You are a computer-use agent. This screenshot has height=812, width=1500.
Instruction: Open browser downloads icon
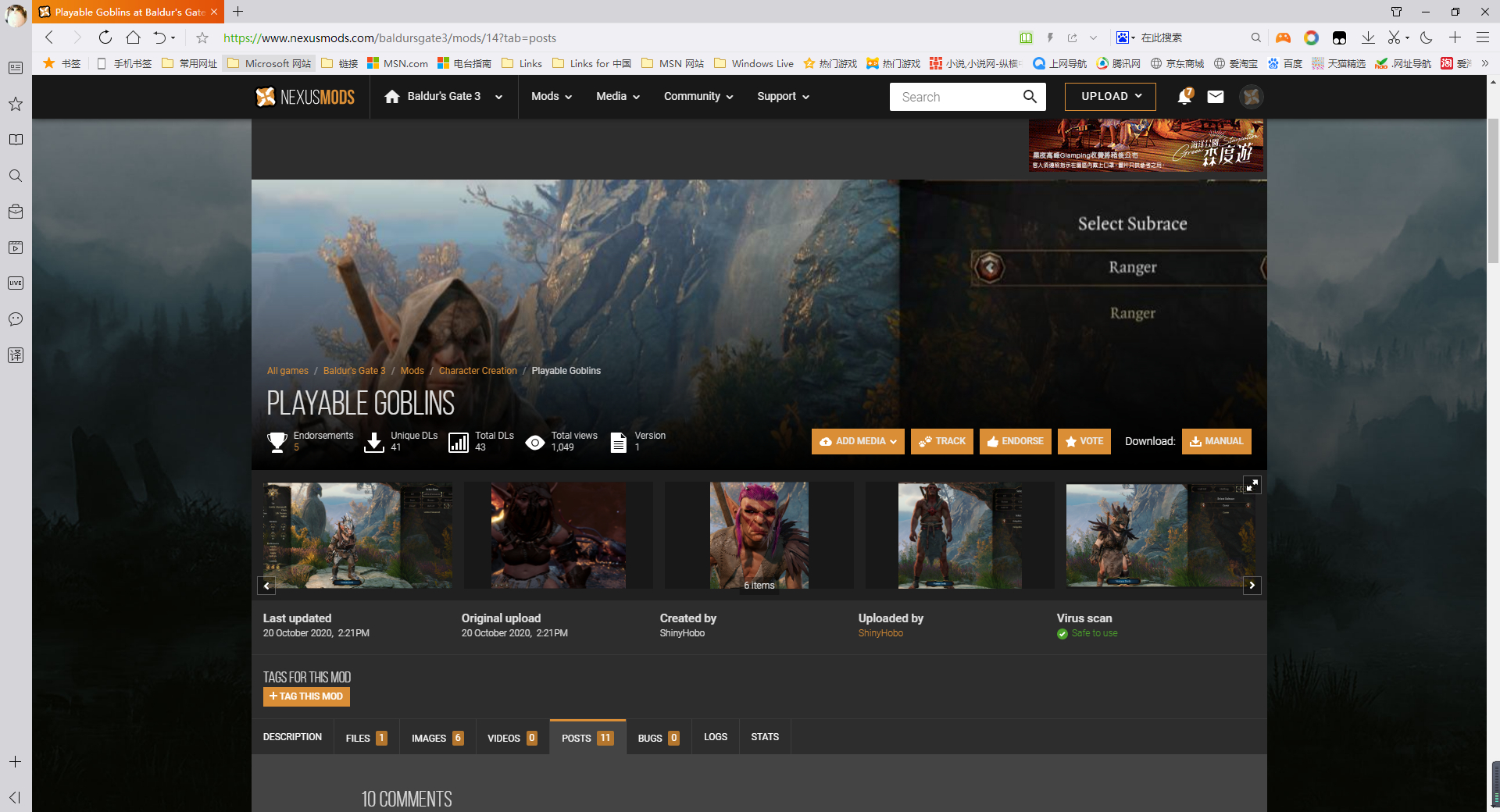1368,37
